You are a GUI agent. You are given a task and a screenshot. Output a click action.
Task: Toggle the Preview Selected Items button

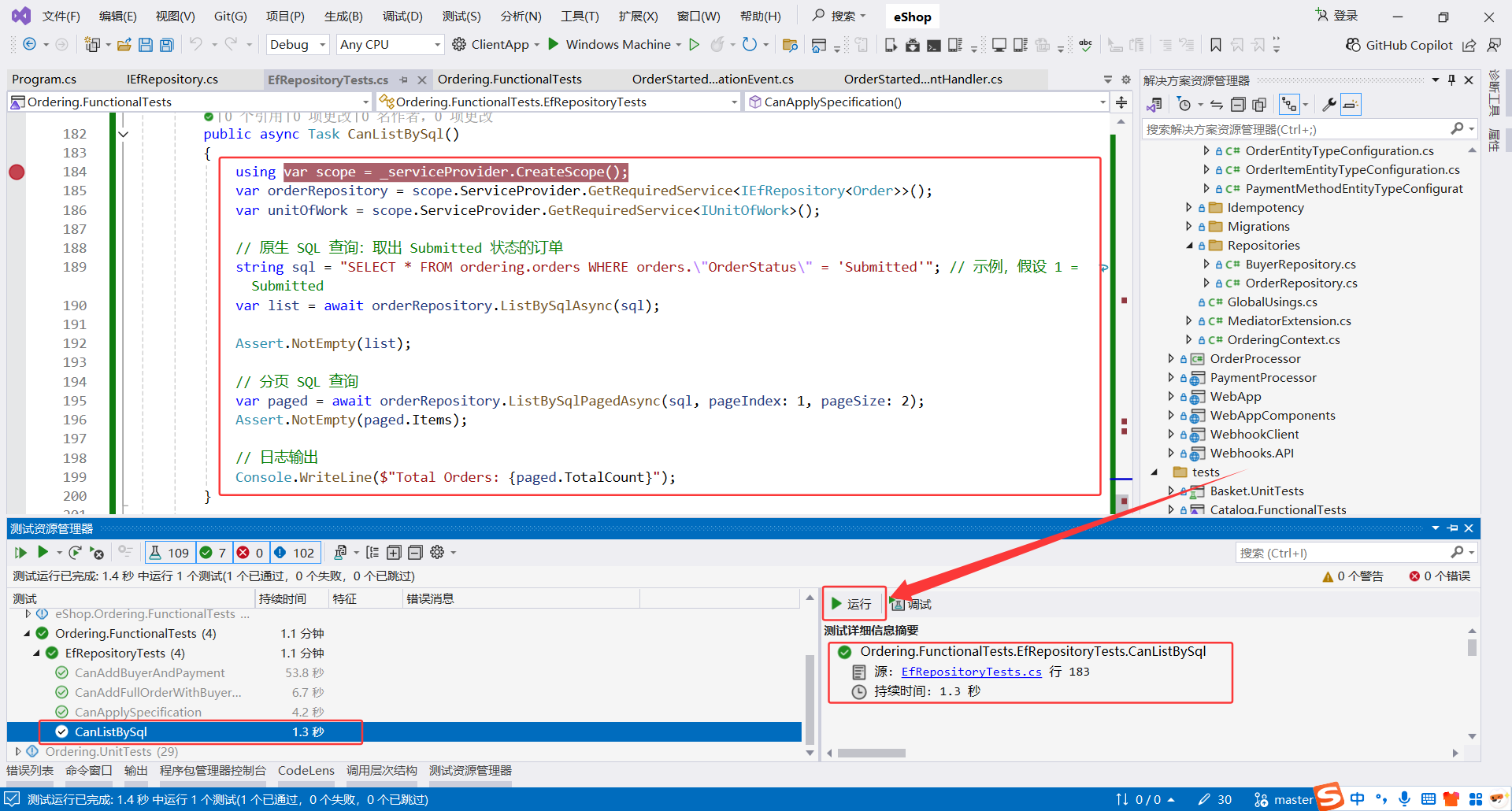click(1351, 105)
